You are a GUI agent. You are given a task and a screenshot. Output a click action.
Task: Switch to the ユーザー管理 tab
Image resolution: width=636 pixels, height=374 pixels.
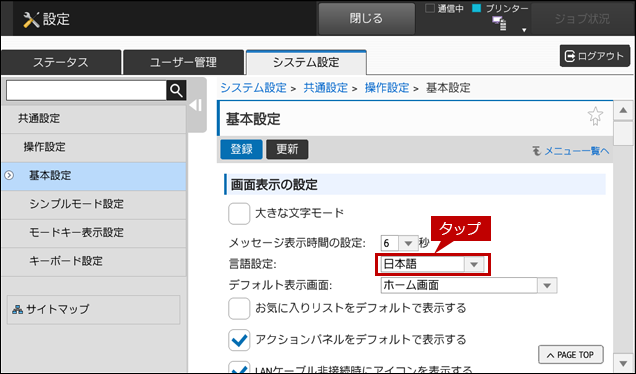tap(183, 62)
